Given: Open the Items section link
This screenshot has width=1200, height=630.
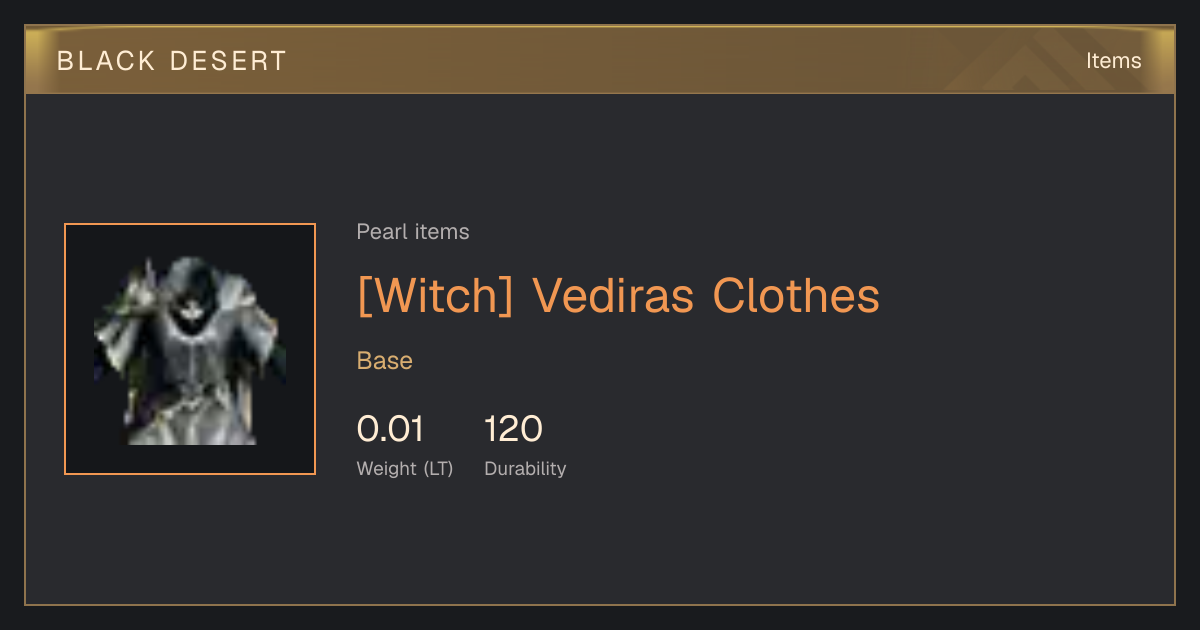Looking at the screenshot, I should point(1113,61).
